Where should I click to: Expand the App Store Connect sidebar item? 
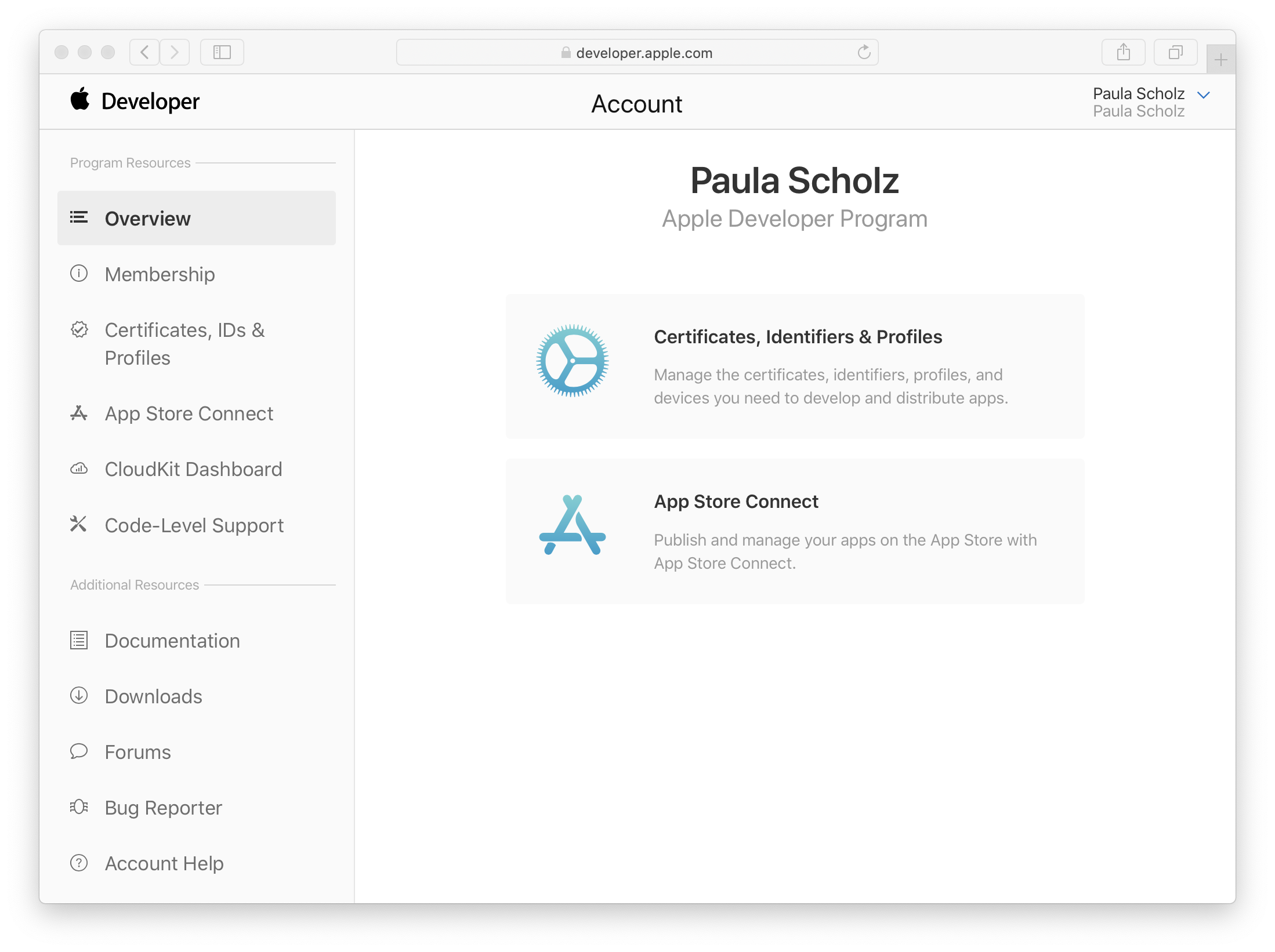(190, 412)
